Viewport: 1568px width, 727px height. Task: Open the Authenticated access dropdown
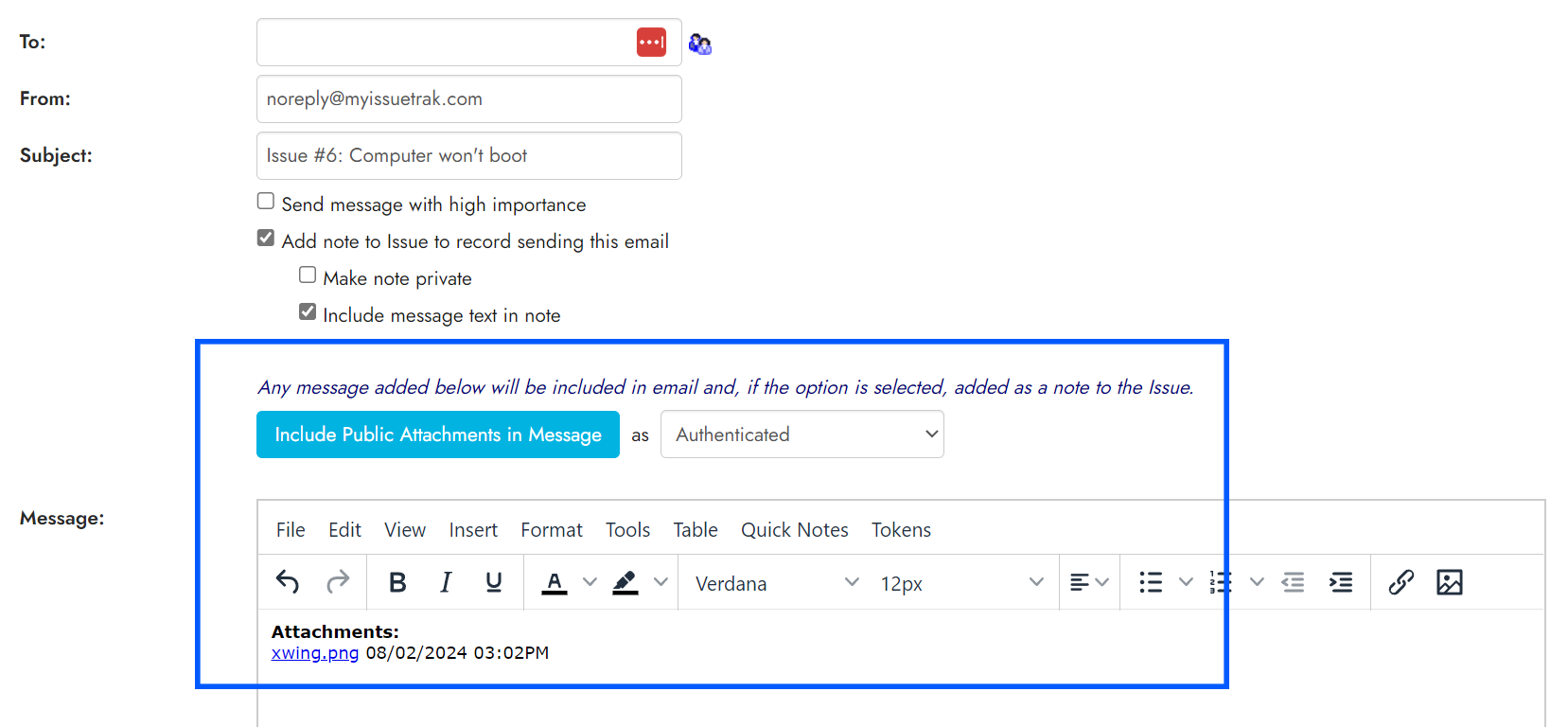802,434
